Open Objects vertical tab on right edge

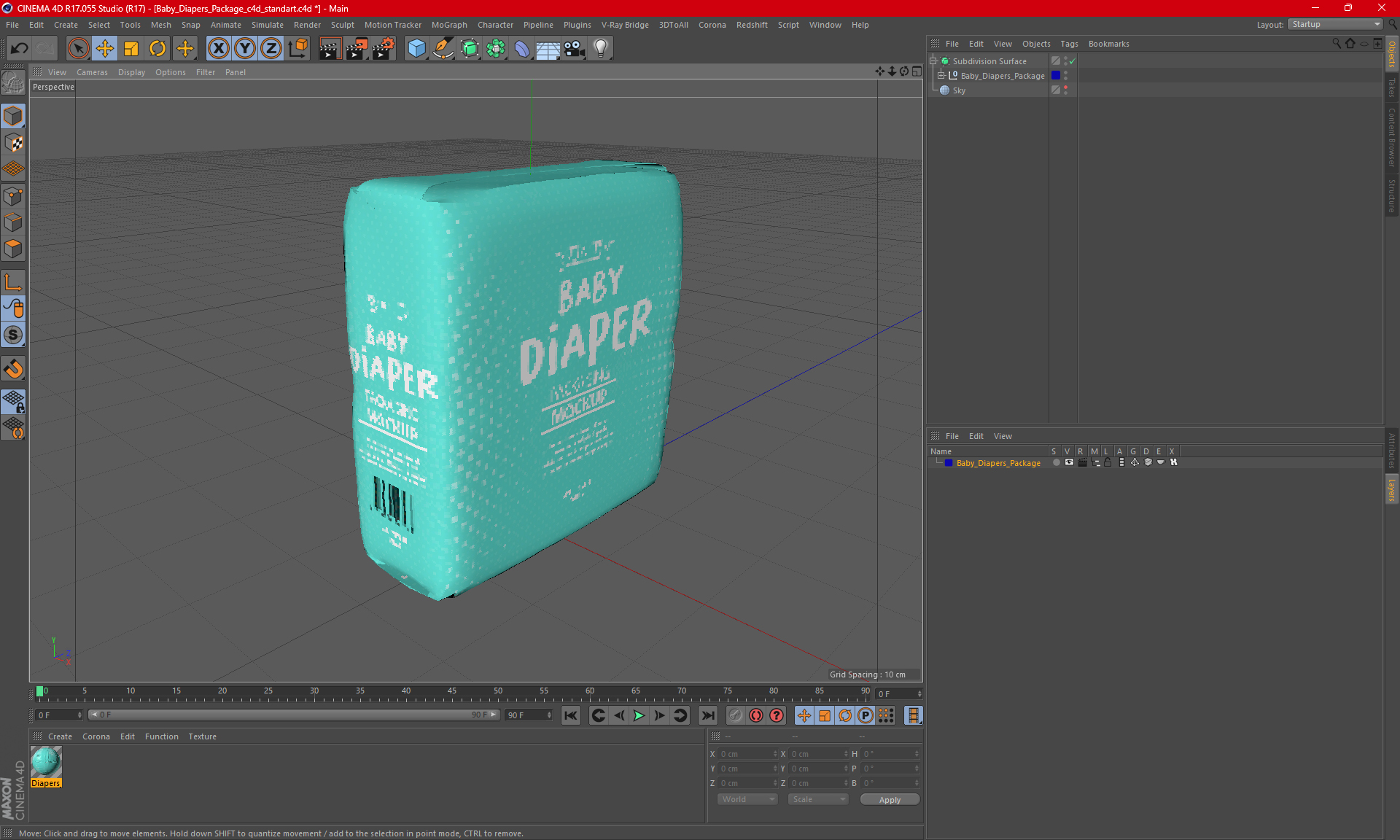click(1391, 54)
